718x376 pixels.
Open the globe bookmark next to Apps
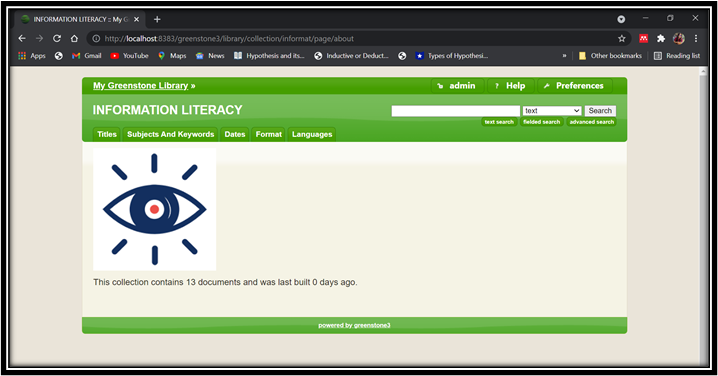click(x=59, y=56)
